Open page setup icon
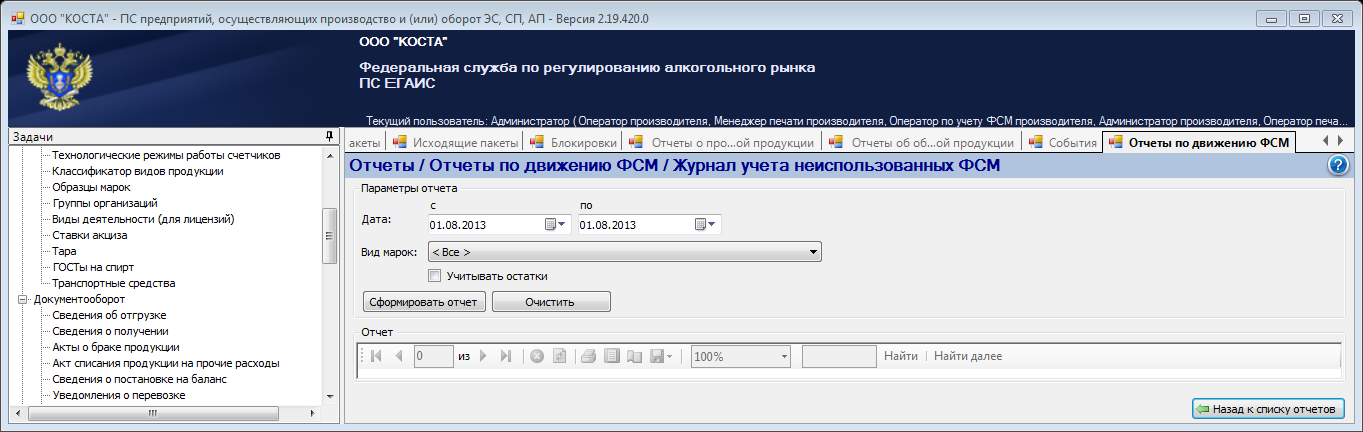 633,356
